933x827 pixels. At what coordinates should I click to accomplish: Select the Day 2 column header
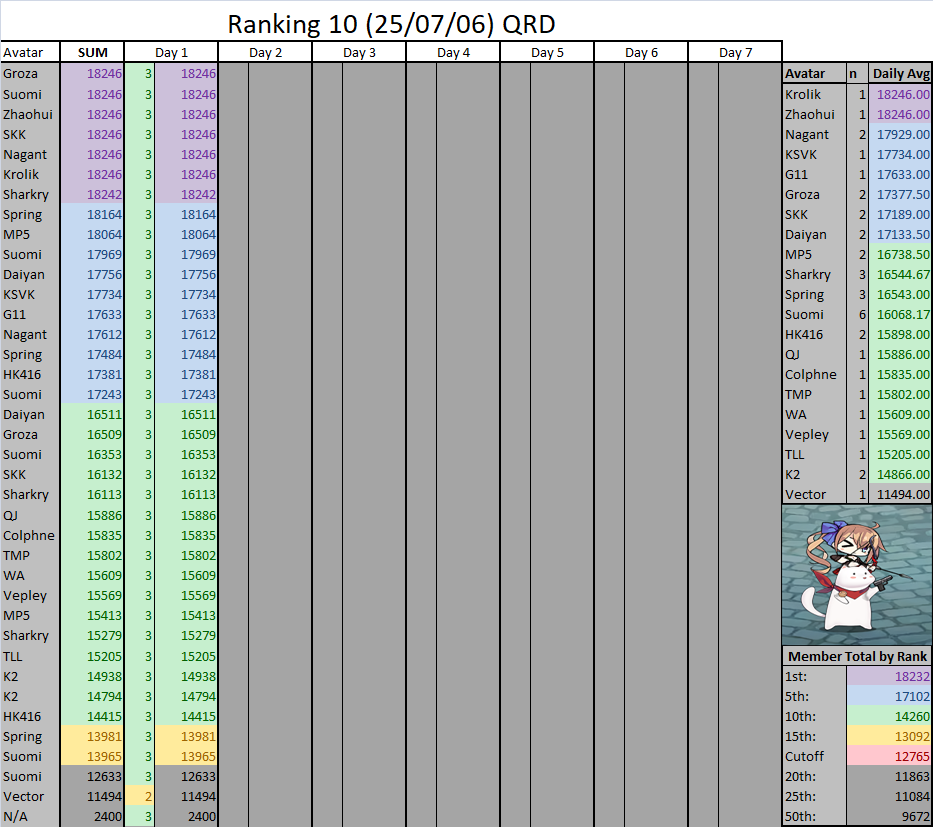(x=265, y=52)
